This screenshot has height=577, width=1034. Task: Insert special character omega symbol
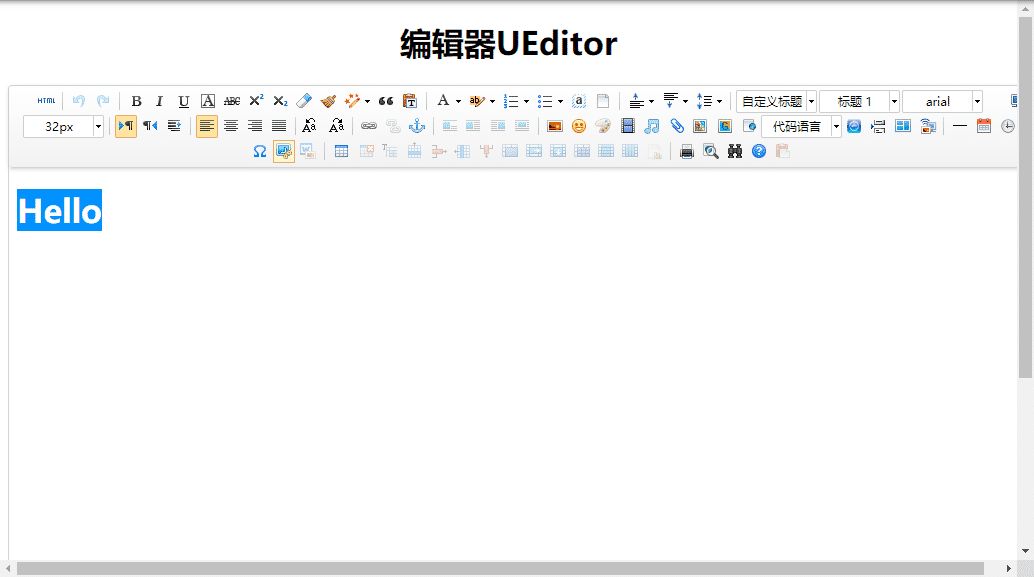click(x=260, y=152)
